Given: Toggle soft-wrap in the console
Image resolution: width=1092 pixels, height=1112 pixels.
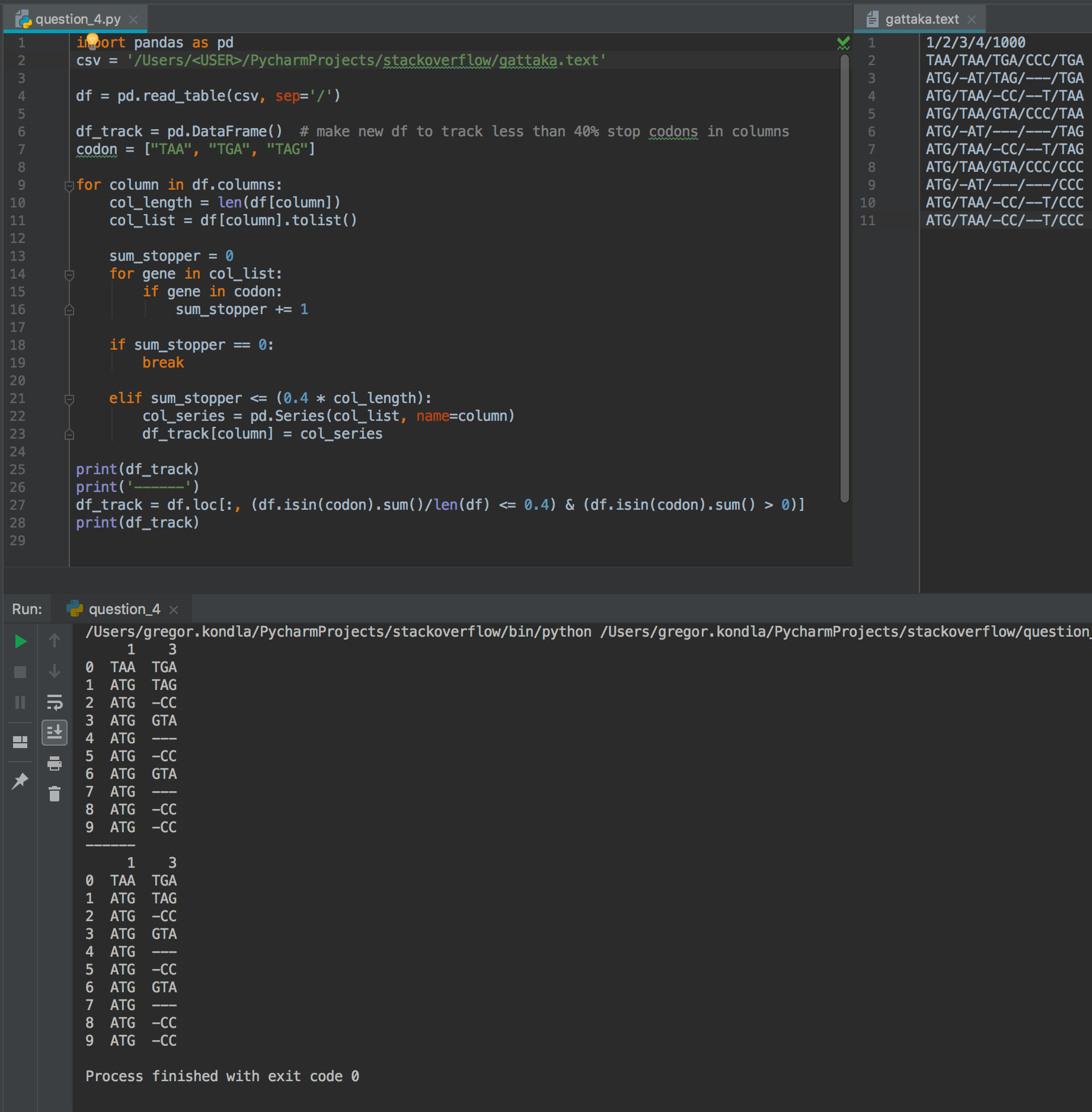Looking at the screenshot, I should tap(55, 702).
